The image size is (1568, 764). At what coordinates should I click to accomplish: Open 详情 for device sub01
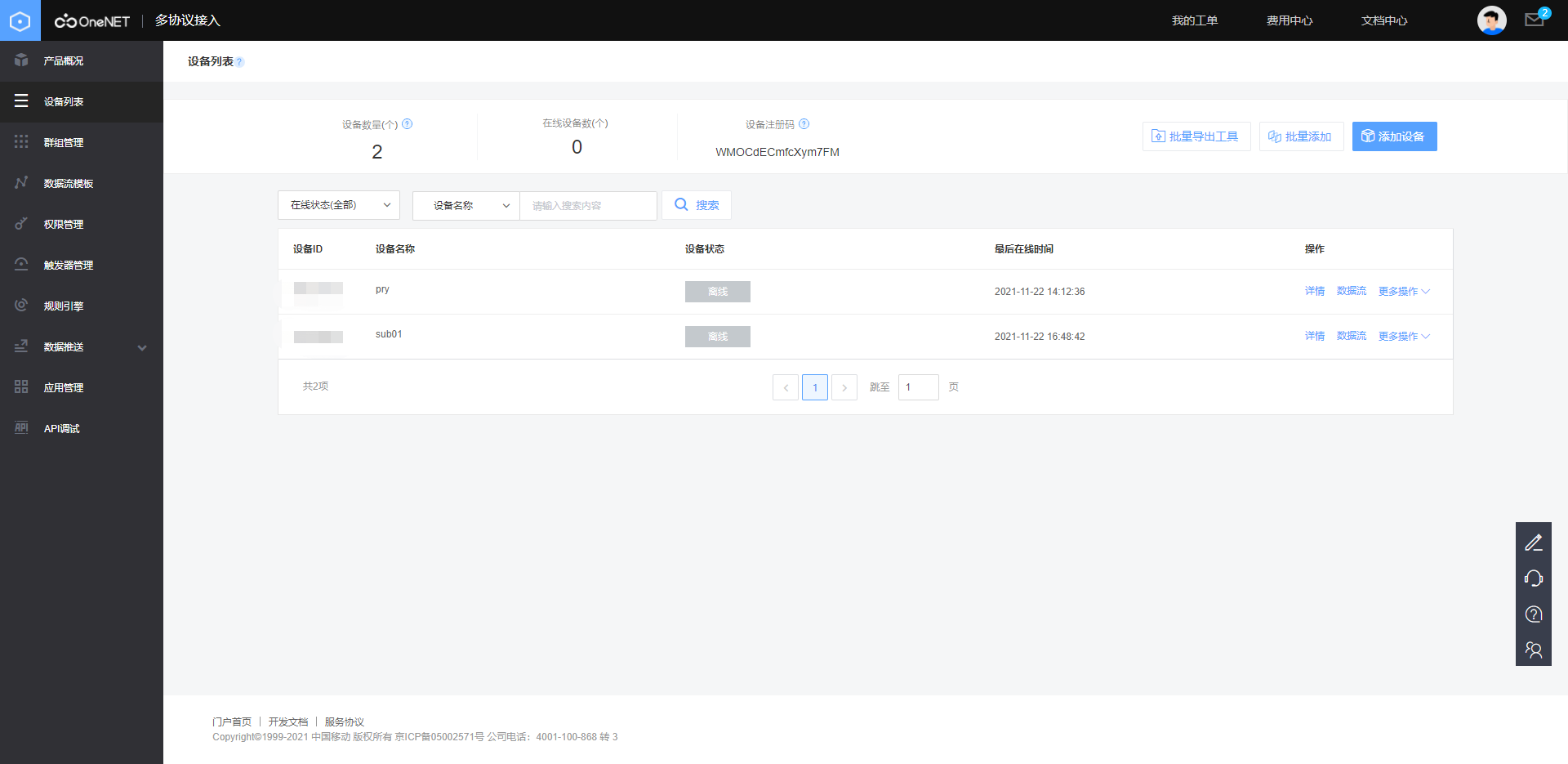(1314, 336)
